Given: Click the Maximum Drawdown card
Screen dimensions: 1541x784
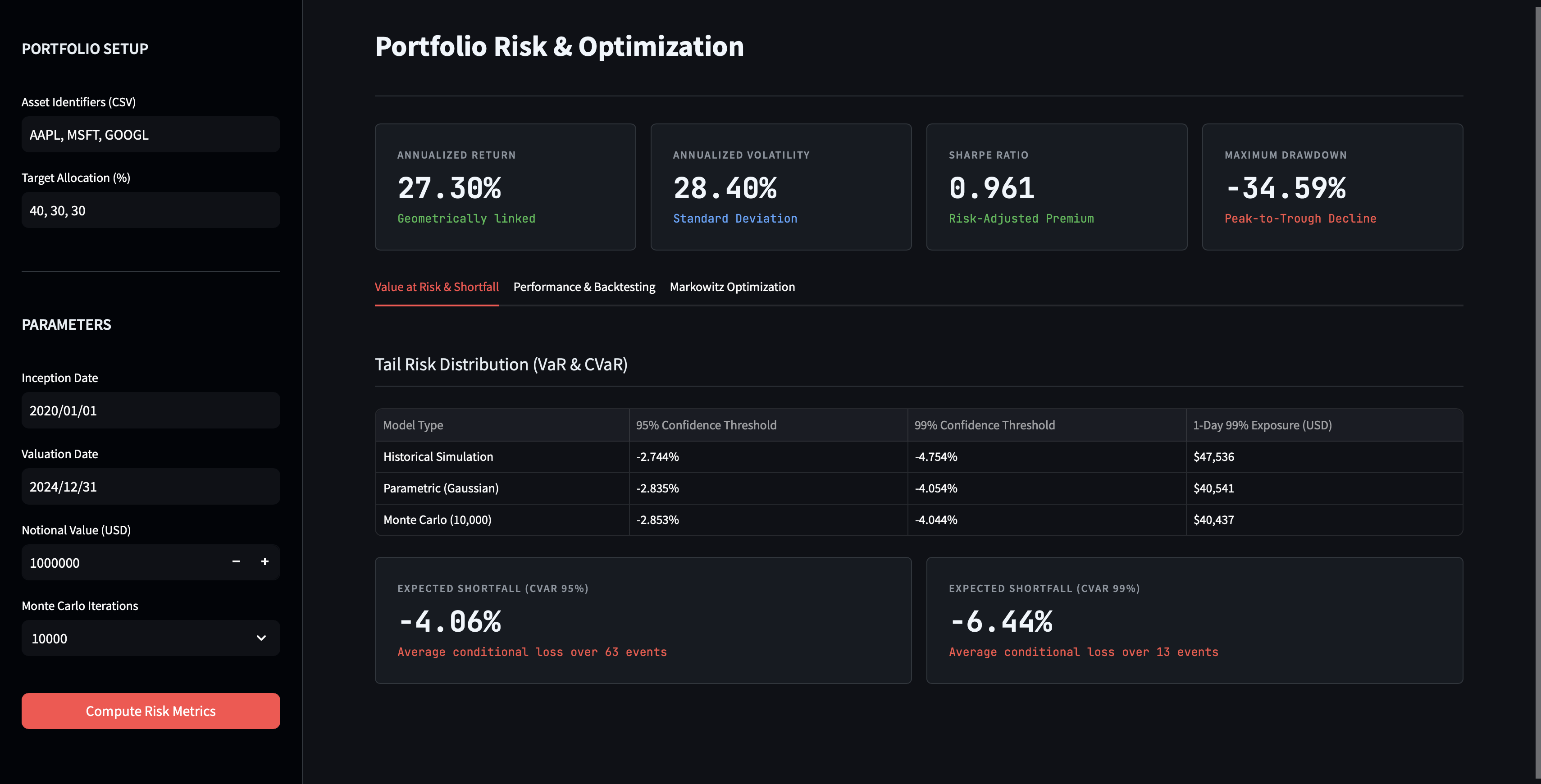Looking at the screenshot, I should [x=1332, y=187].
